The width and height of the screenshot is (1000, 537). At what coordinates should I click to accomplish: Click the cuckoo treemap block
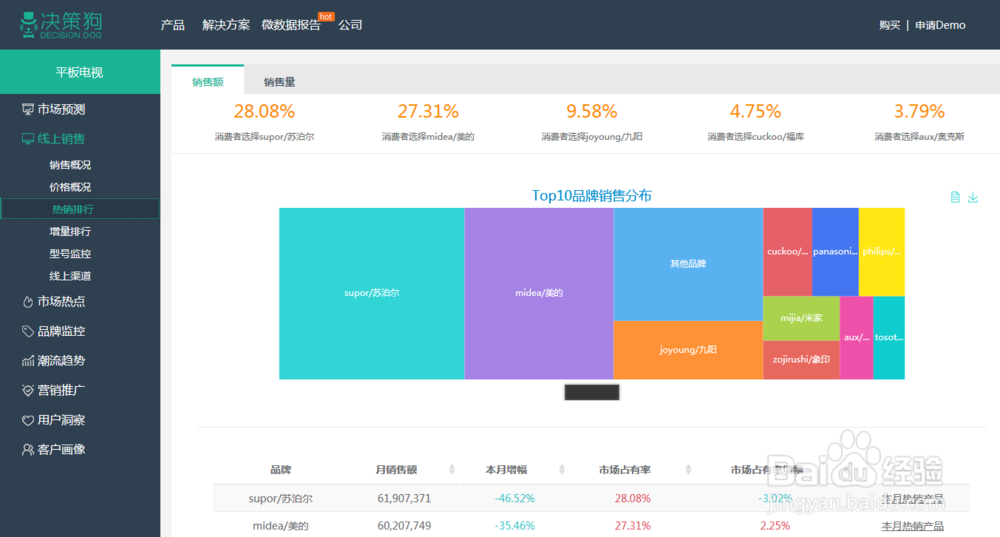pyautogui.click(x=788, y=252)
